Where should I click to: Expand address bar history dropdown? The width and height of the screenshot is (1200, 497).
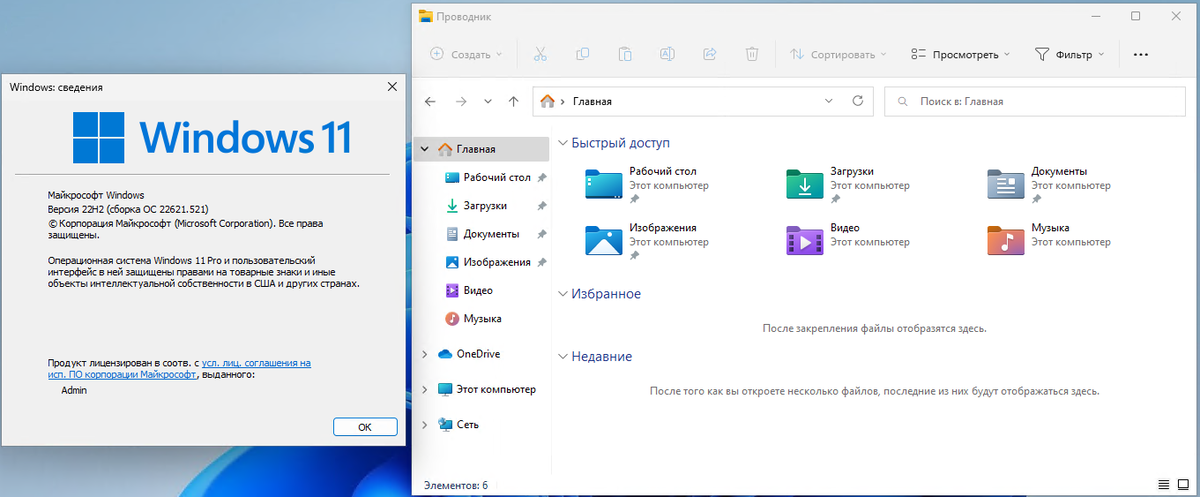(x=828, y=101)
